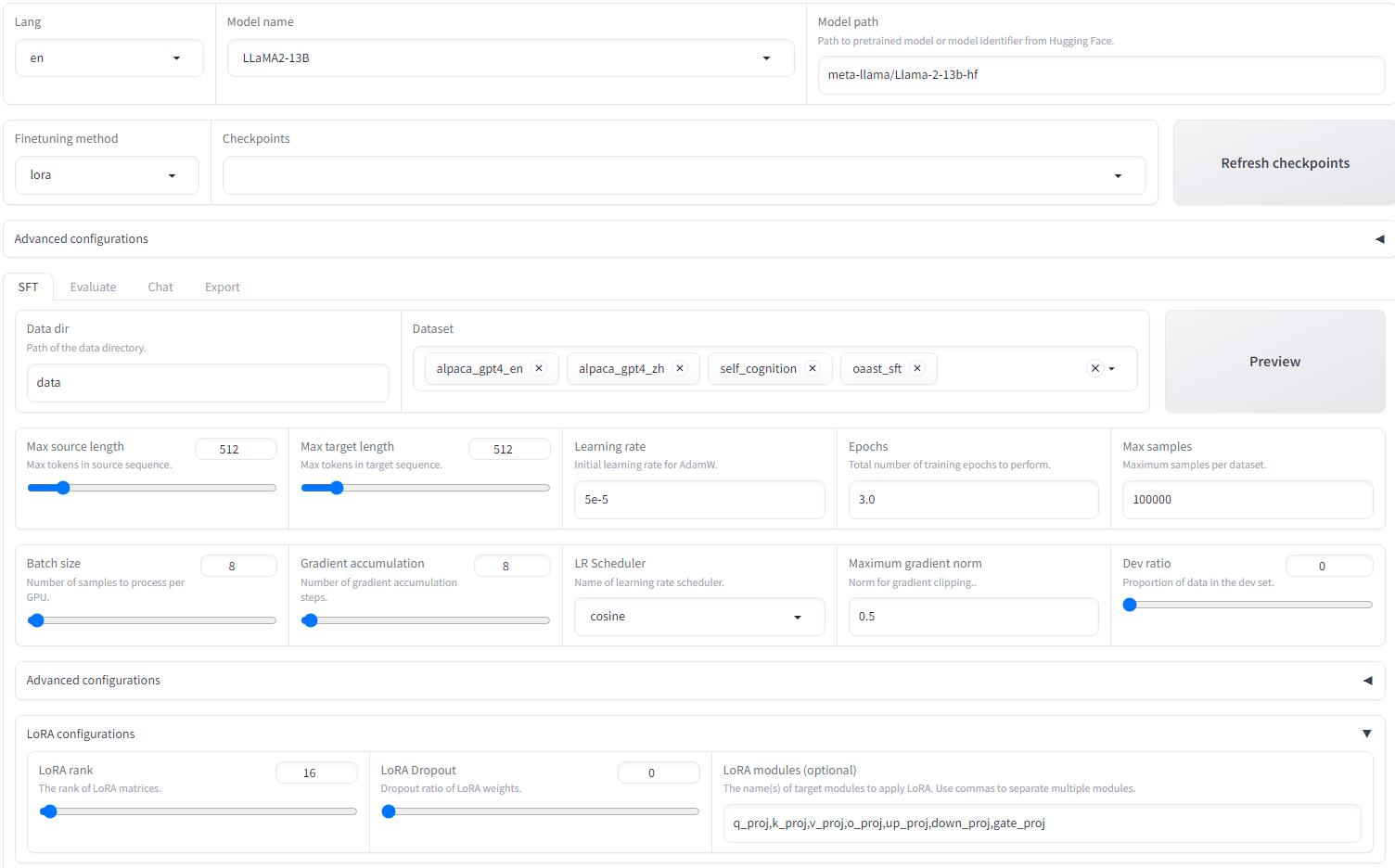Remove alpaca_gpt4_zh dataset tag
Viewport: 1395px width, 868px height.
(x=680, y=368)
